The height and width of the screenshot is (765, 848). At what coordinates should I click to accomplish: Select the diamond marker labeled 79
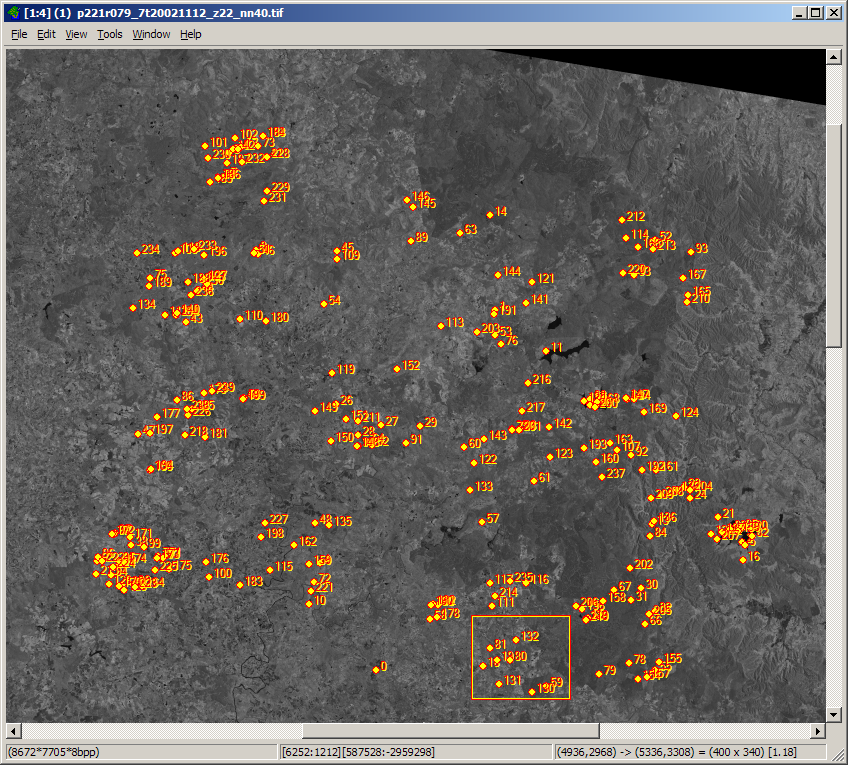(x=599, y=673)
